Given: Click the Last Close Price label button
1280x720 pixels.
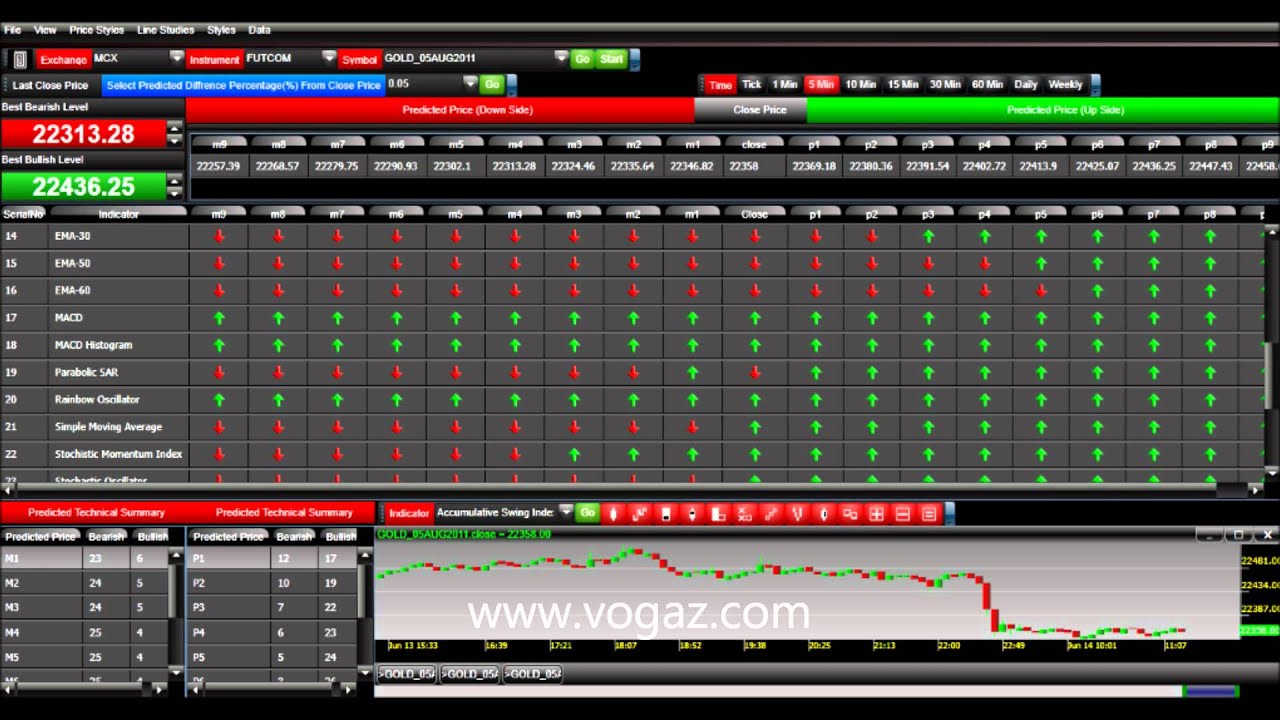Looking at the screenshot, I should pos(50,85).
